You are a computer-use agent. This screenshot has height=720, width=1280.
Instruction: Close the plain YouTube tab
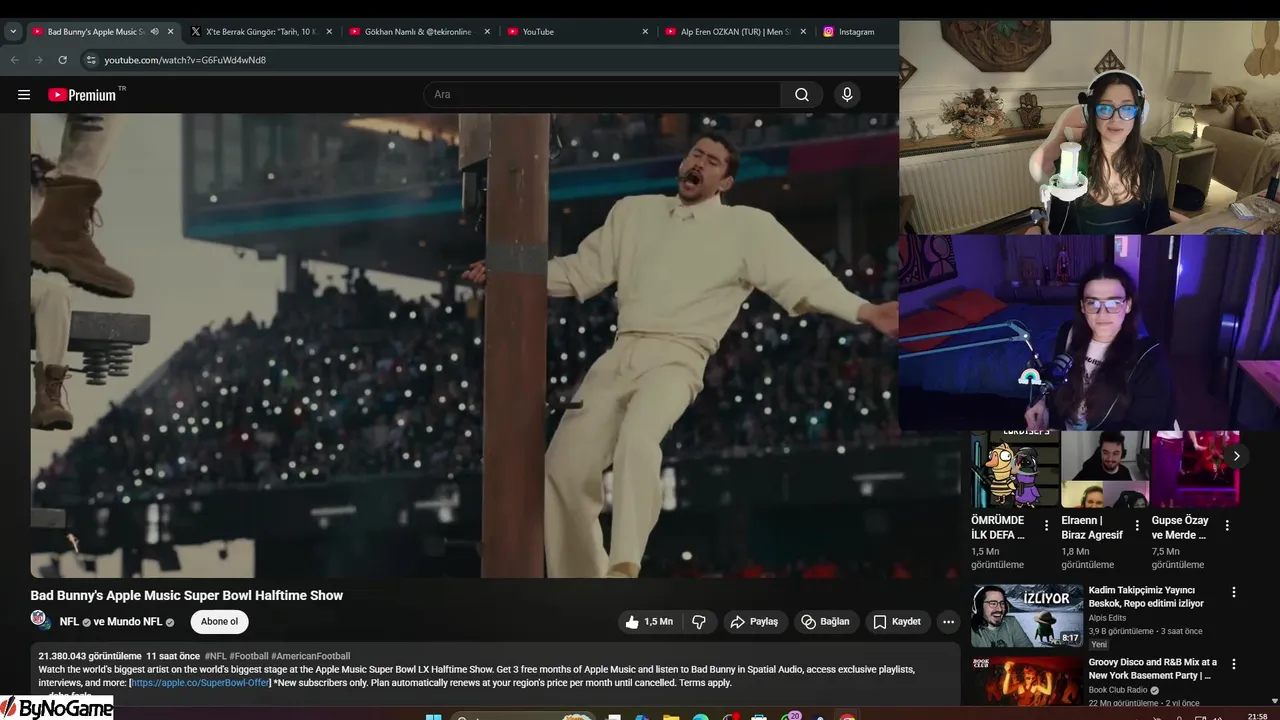645,32
